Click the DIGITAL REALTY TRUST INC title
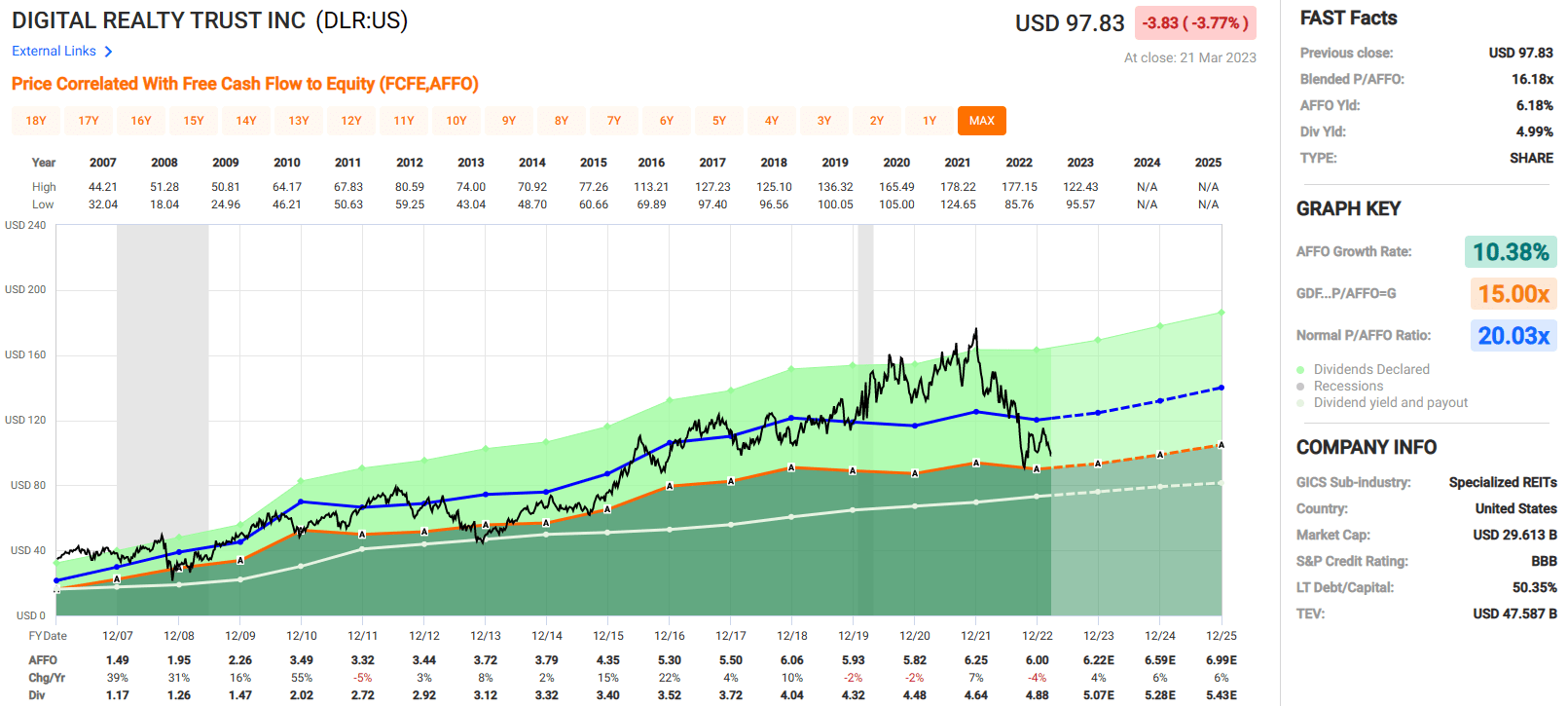Image resolution: width=1568 pixels, height=706 pixels. coord(159,20)
